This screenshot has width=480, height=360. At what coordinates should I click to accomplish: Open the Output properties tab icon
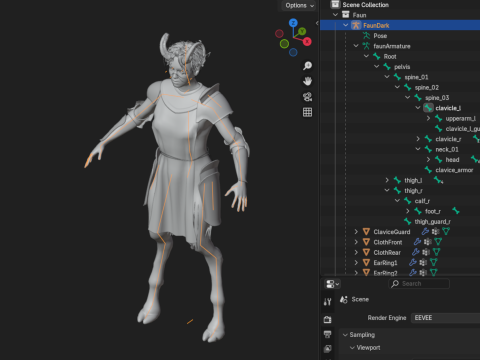point(327,334)
